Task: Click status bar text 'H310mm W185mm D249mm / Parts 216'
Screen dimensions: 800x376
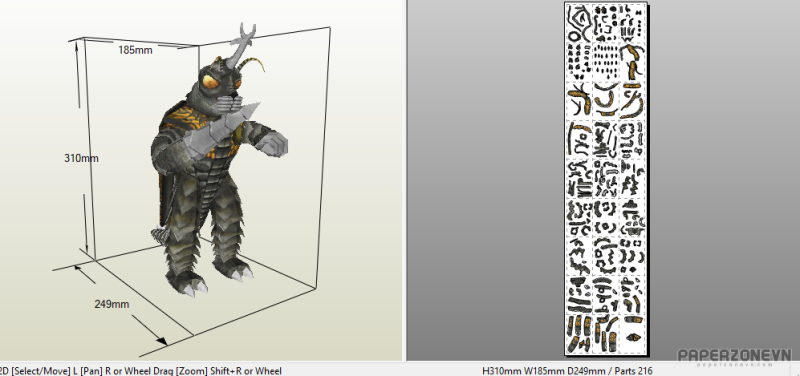Action: pyautogui.click(x=567, y=371)
